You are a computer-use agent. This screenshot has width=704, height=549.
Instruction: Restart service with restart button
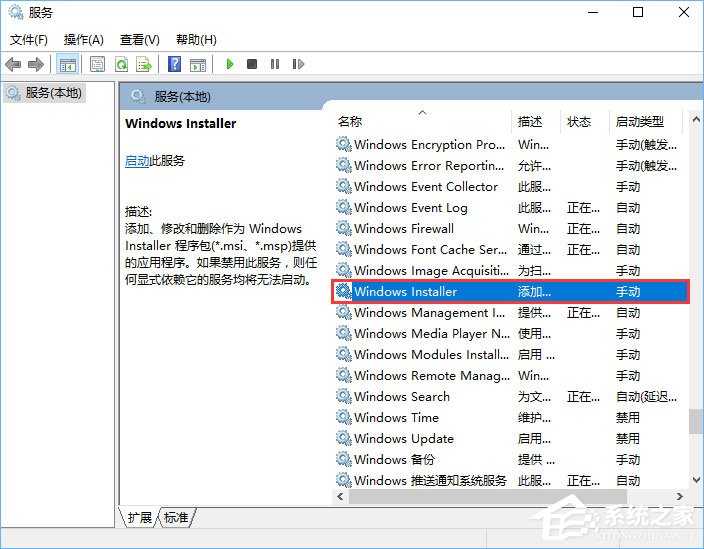(x=298, y=64)
